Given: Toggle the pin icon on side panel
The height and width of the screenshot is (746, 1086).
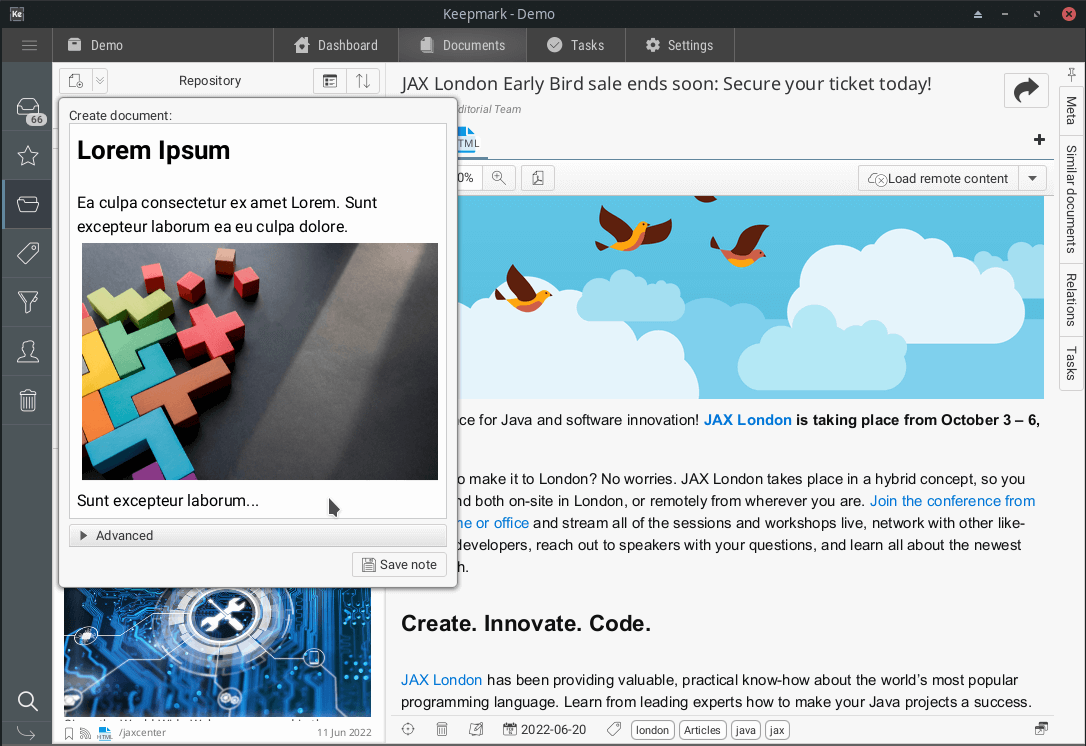Looking at the screenshot, I should [1071, 75].
